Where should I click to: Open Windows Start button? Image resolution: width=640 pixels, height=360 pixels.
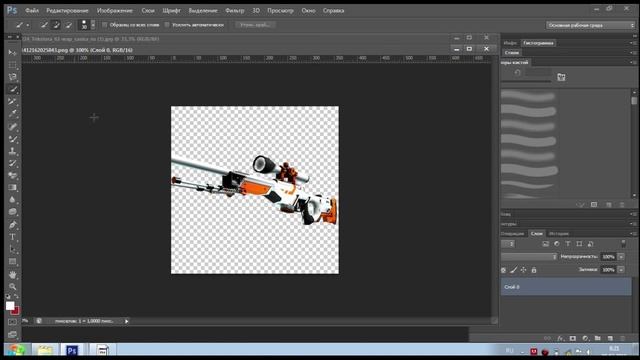point(16,350)
